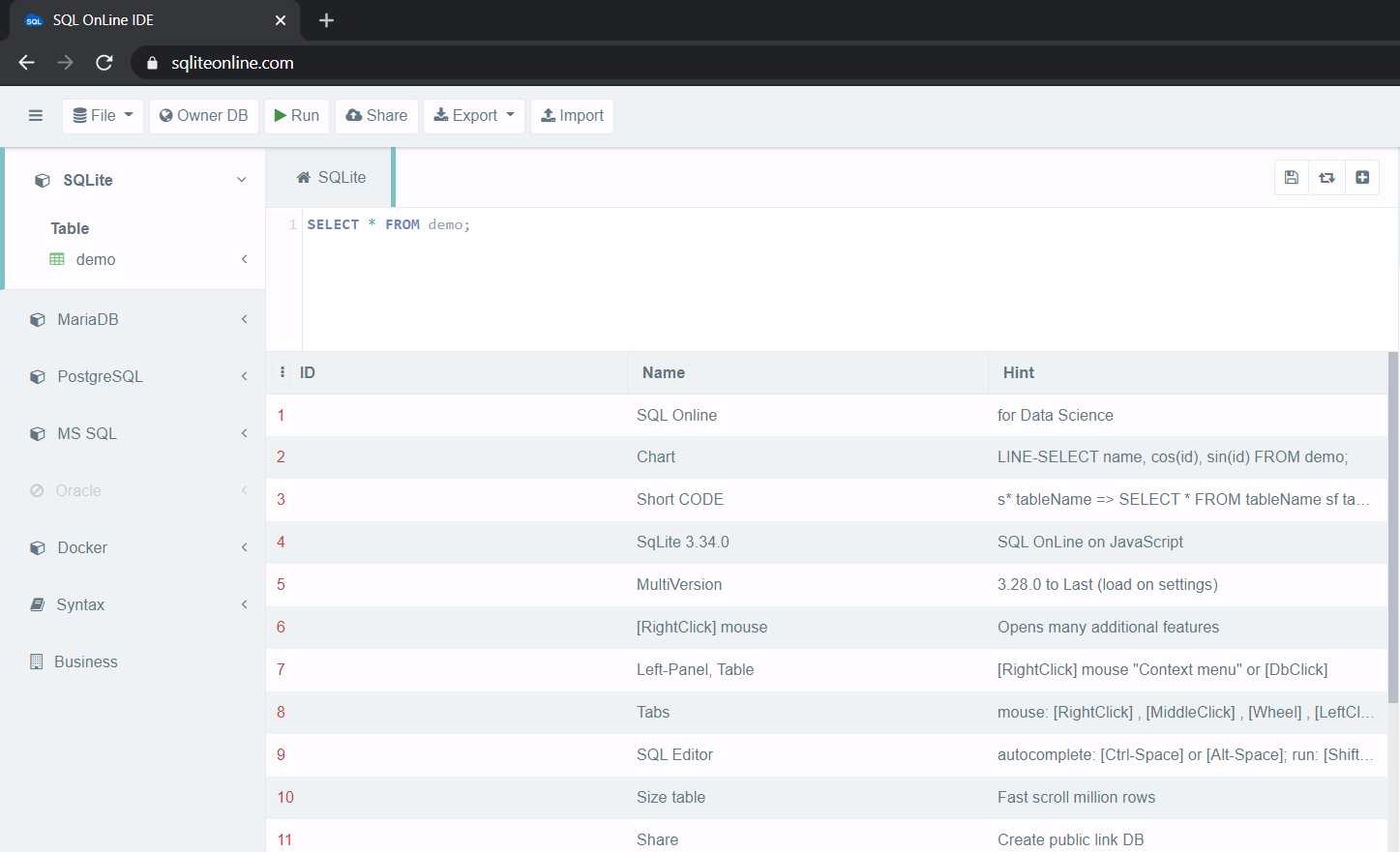Image resolution: width=1400 pixels, height=852 pixels.
Task: Click the Owner DB button
Action: (x=204, y=116)
